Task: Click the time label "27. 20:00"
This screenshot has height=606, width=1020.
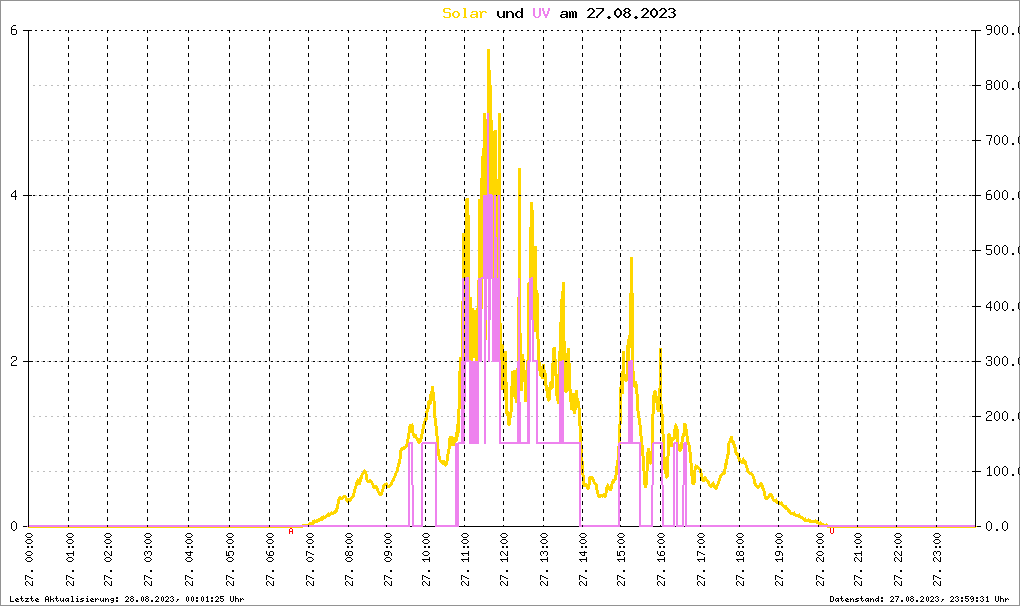Action: click(x=818, y=560)
